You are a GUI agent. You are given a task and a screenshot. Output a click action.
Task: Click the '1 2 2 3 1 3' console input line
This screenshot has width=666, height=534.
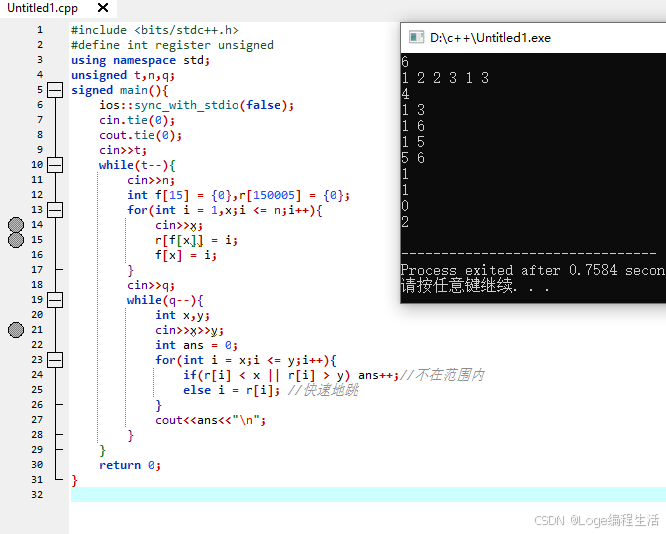coord(445,78)
